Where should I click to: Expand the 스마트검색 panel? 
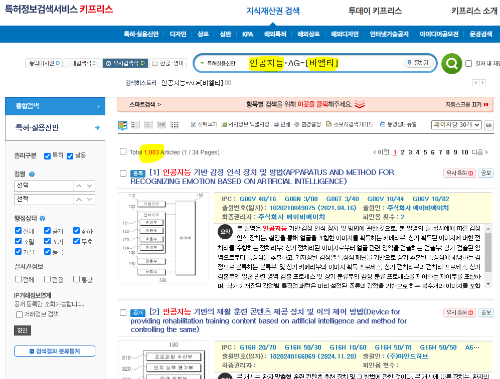[145, 105]
